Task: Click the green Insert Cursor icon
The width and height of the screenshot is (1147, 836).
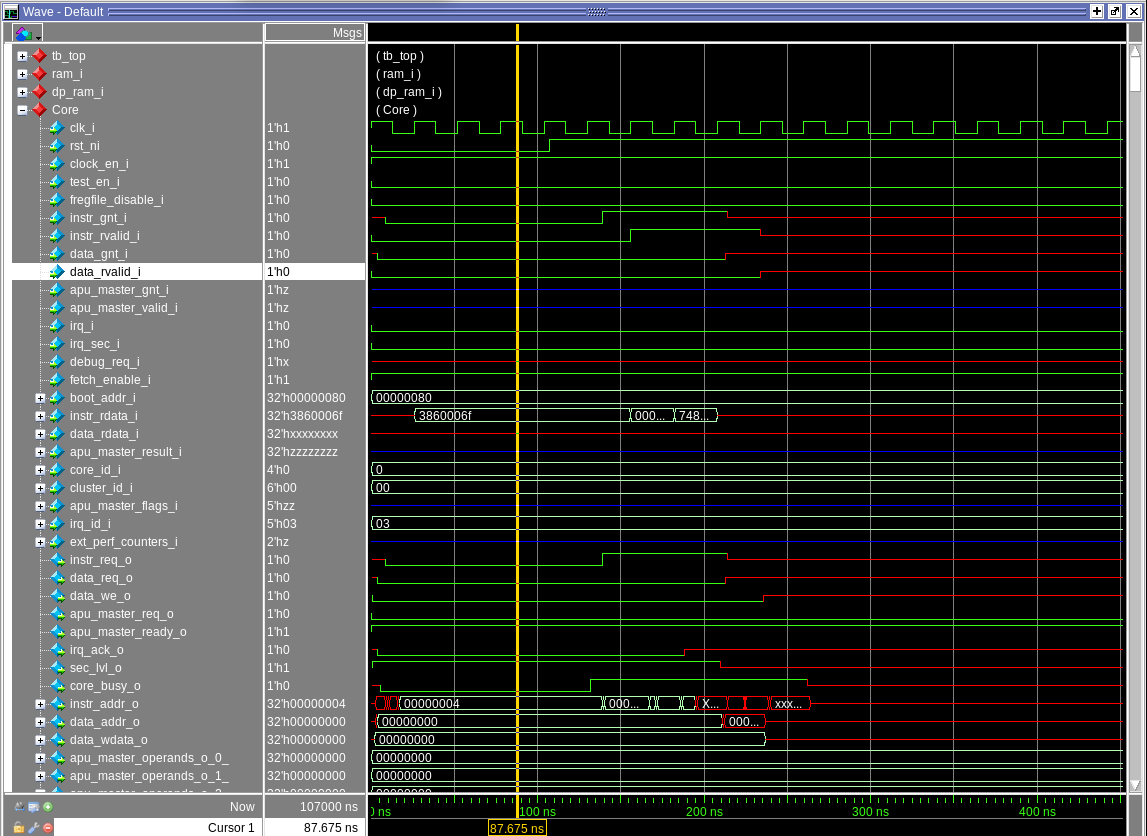Action: pyautogui.click(x=48, y=806)
